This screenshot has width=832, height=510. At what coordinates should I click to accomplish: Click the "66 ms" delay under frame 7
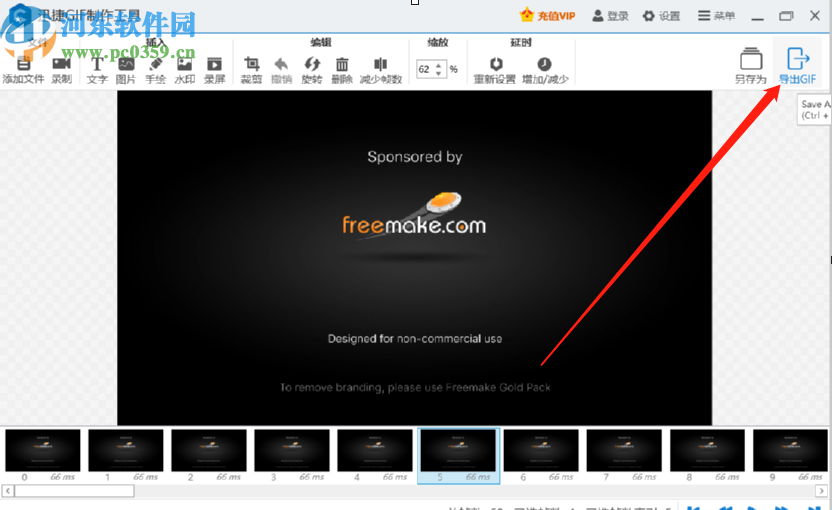click(644, 477)
